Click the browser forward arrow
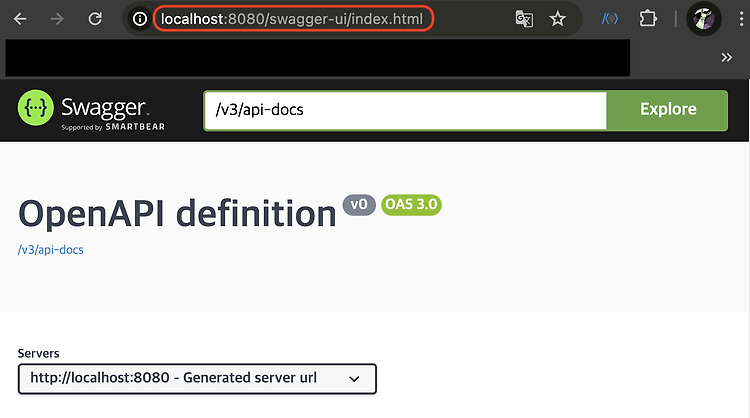Screen dimensions: 750x418 click(x=57, y=19)
